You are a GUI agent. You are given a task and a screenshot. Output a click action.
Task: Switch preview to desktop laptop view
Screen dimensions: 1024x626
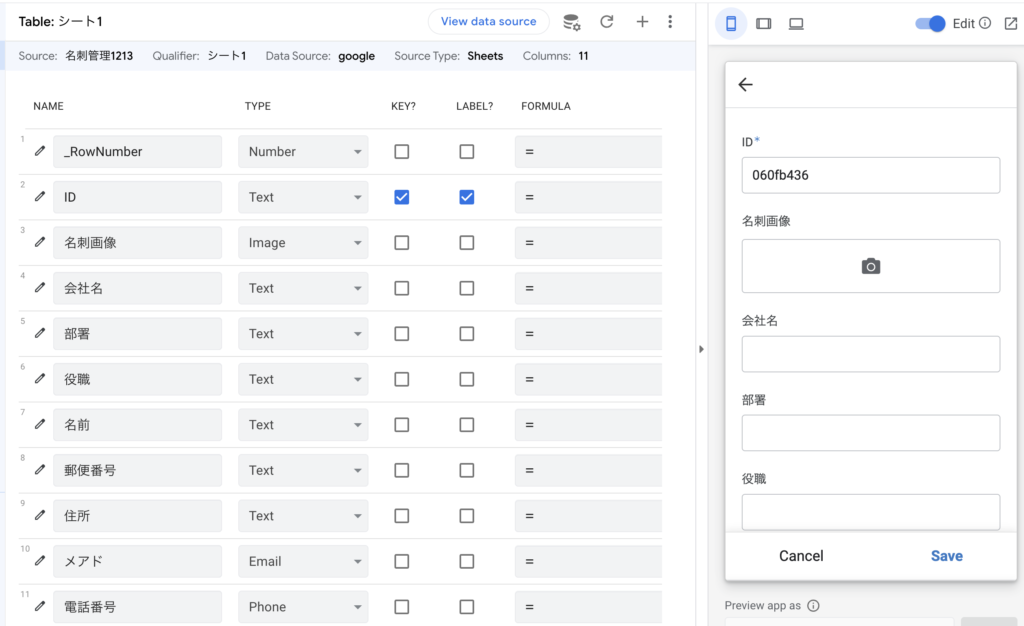796,24
